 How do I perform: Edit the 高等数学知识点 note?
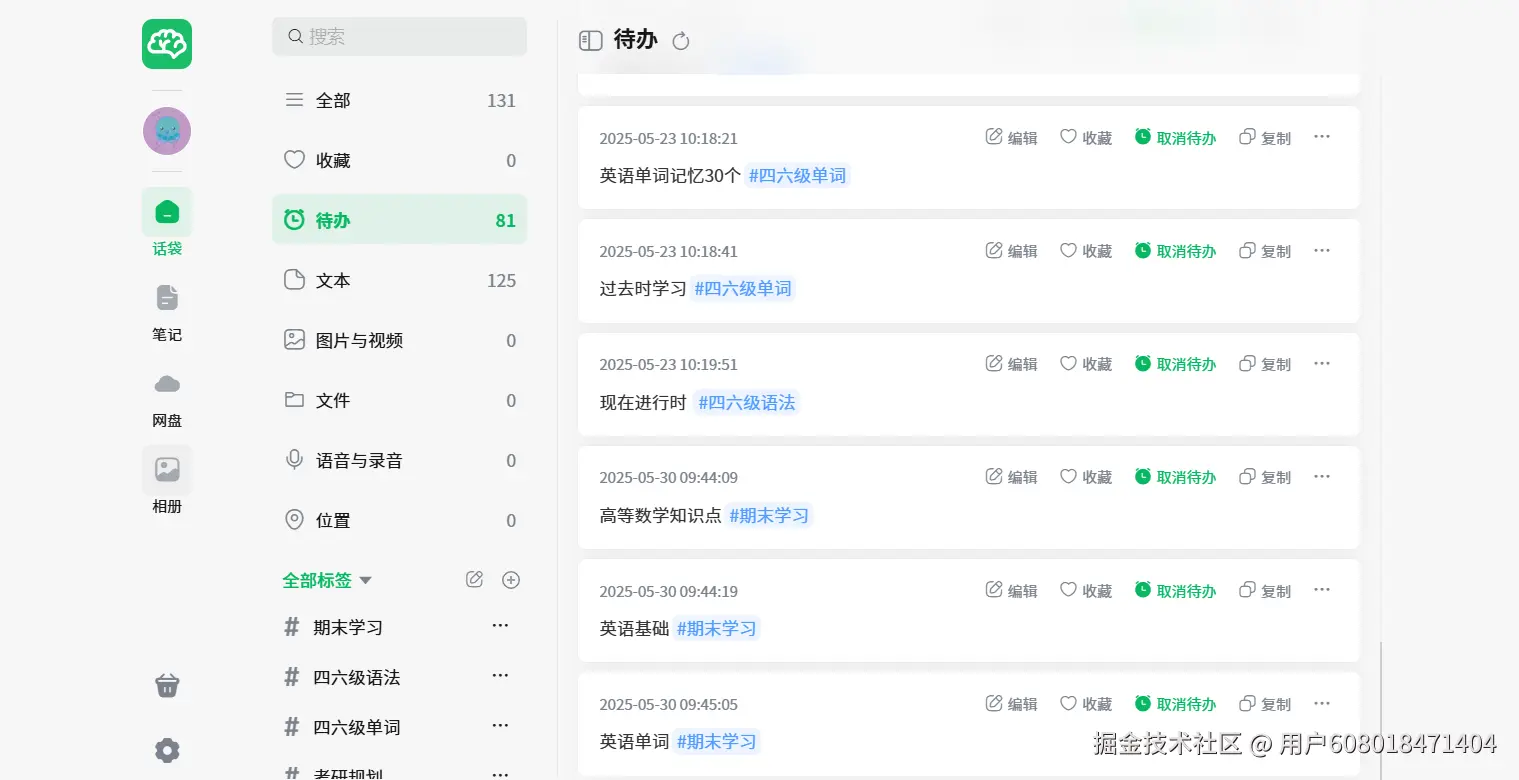point(1011,477)
